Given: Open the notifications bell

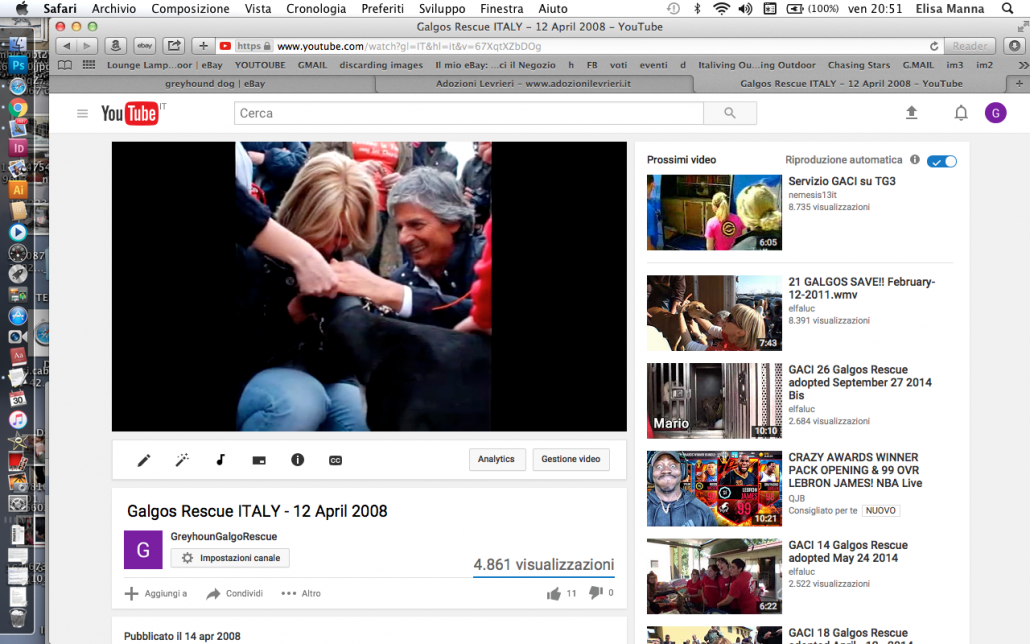Looking at the screenshot, I should (x=961, y=113).
